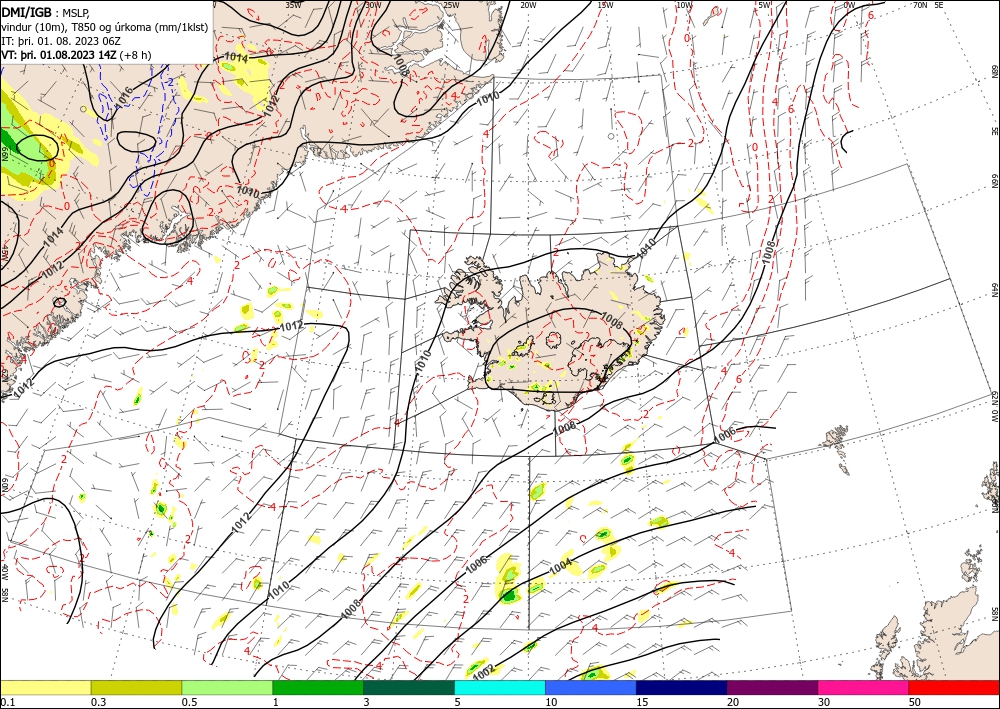Click the 25W longitude label
Image resolution: width=1000 pixels, height=709 pixels.
451,4
